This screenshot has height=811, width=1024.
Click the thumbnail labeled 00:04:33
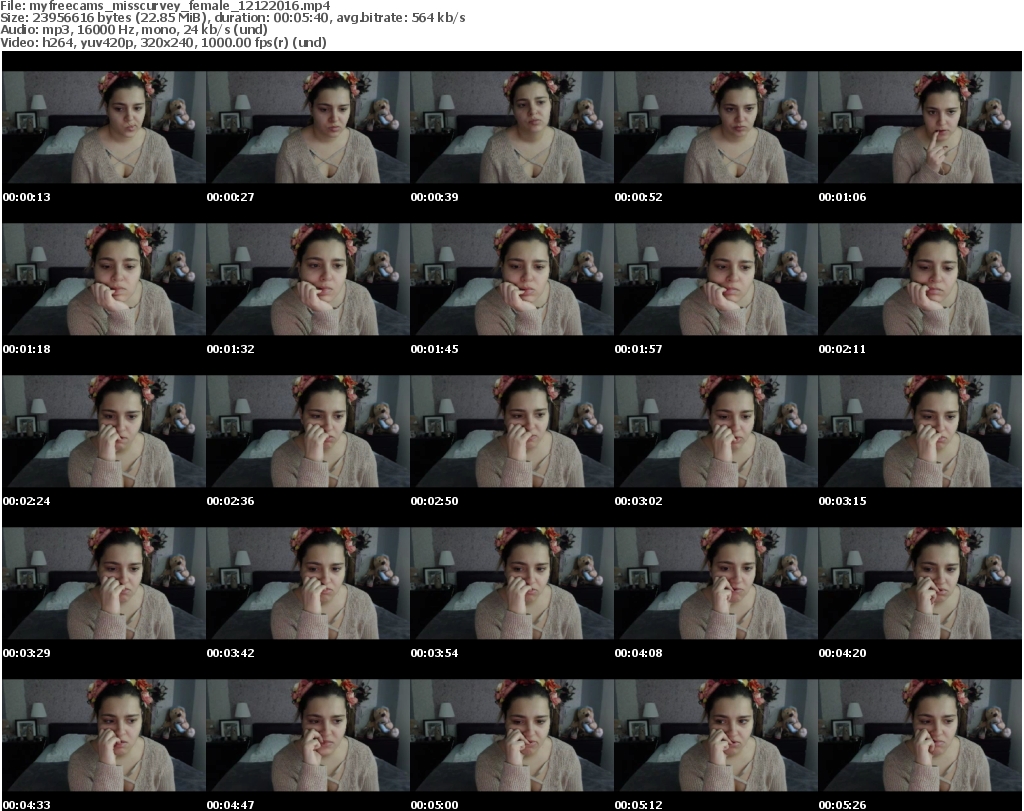click(x=104, y=736)
